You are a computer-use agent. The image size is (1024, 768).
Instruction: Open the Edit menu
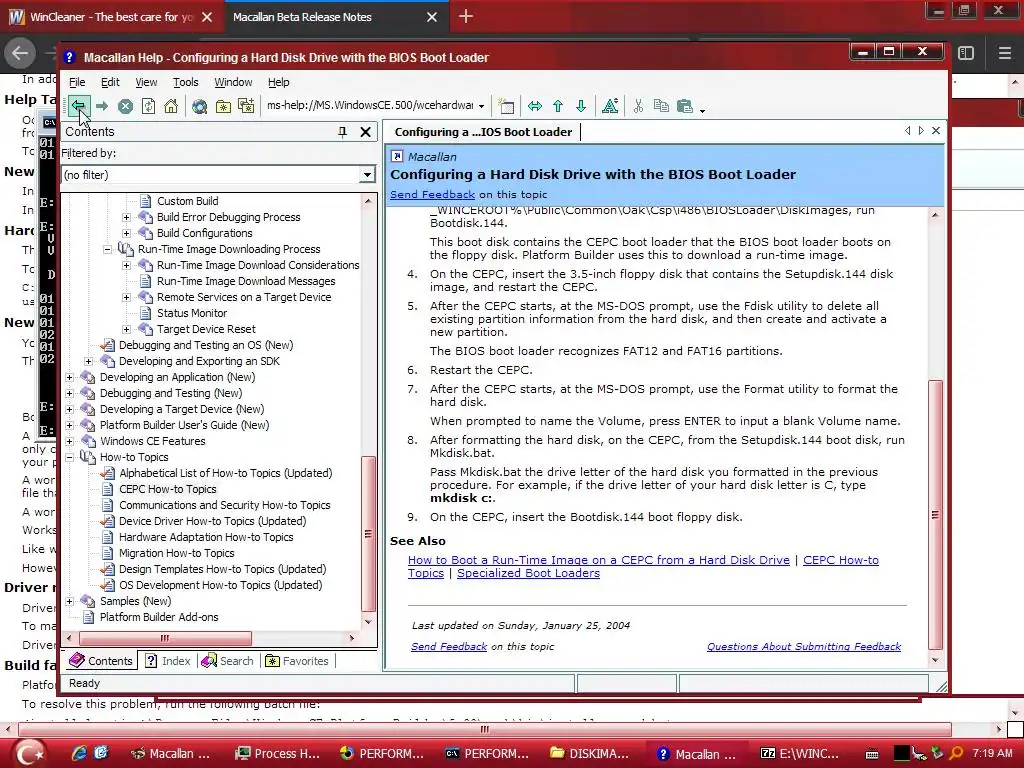[x=110, y=82]
